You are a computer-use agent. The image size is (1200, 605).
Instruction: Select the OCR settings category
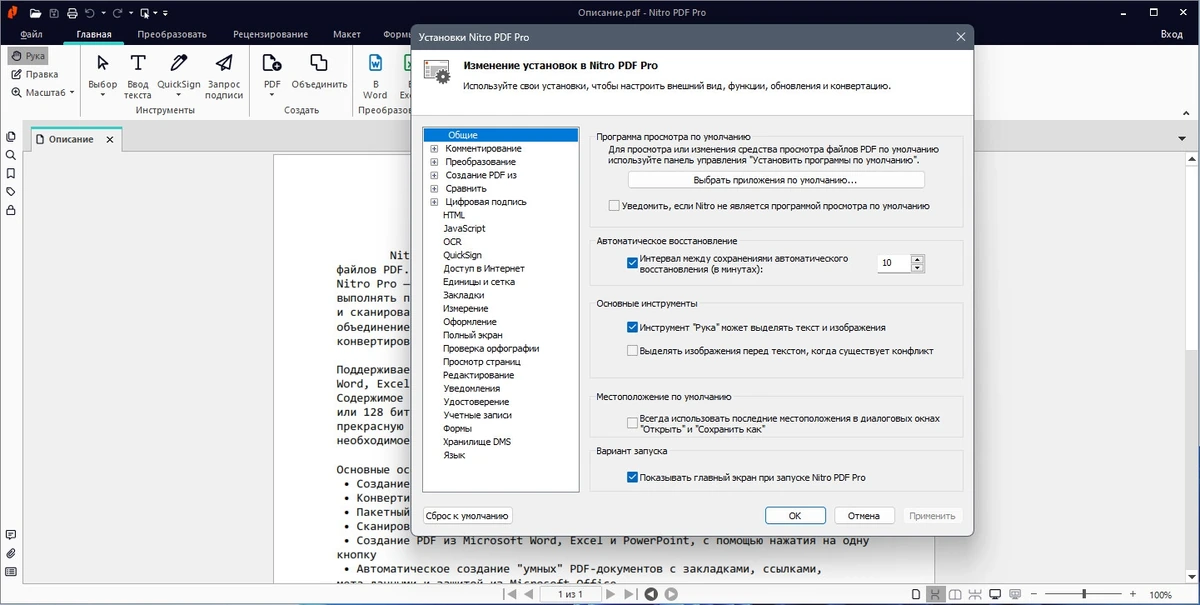coord(452,242)
